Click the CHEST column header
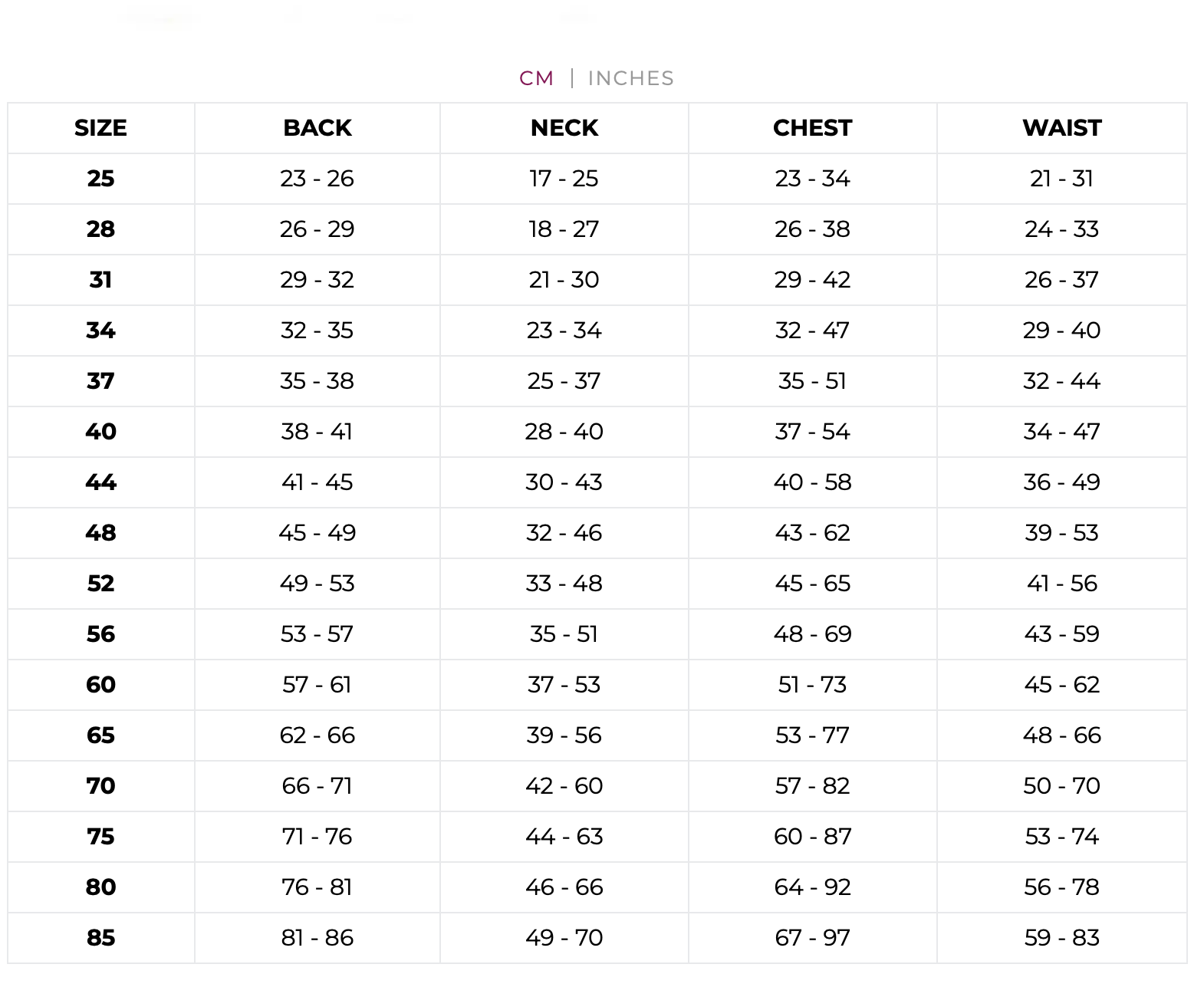This screenshot has height=997, width=1204. tap(813, 128)
